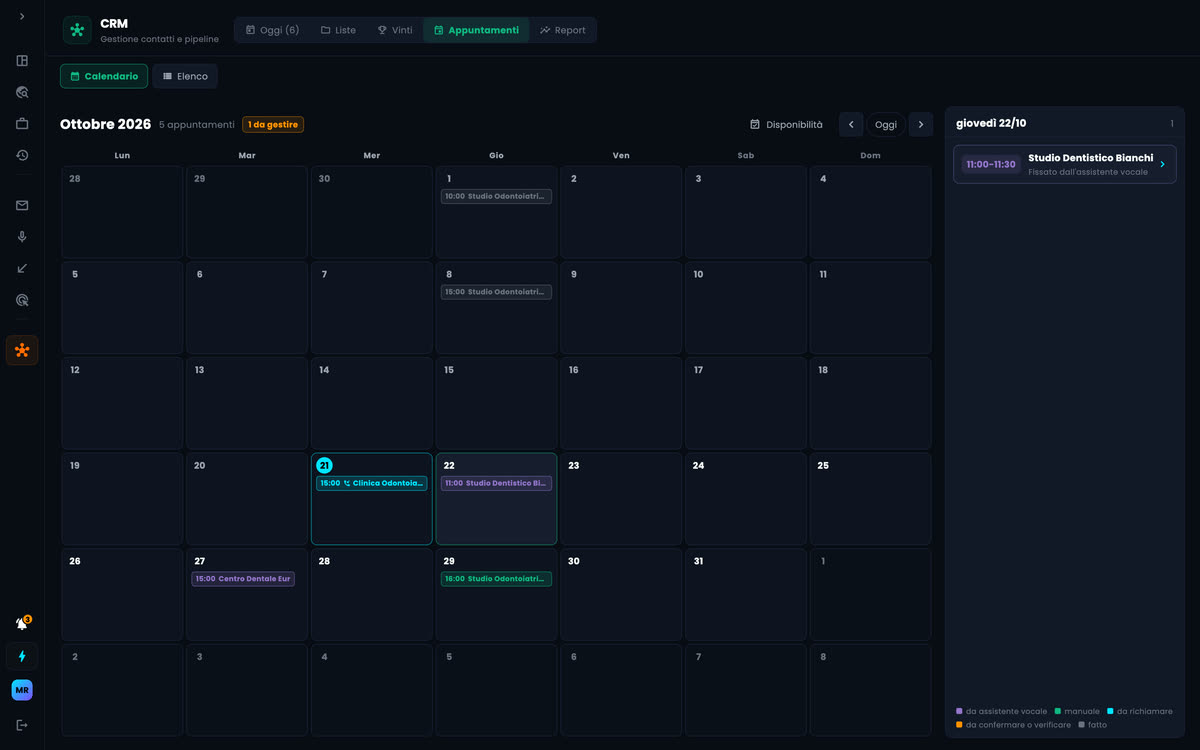1200x750 pixels.
Task: Click the '5 appuntamenti' count text
Action: 197,125
